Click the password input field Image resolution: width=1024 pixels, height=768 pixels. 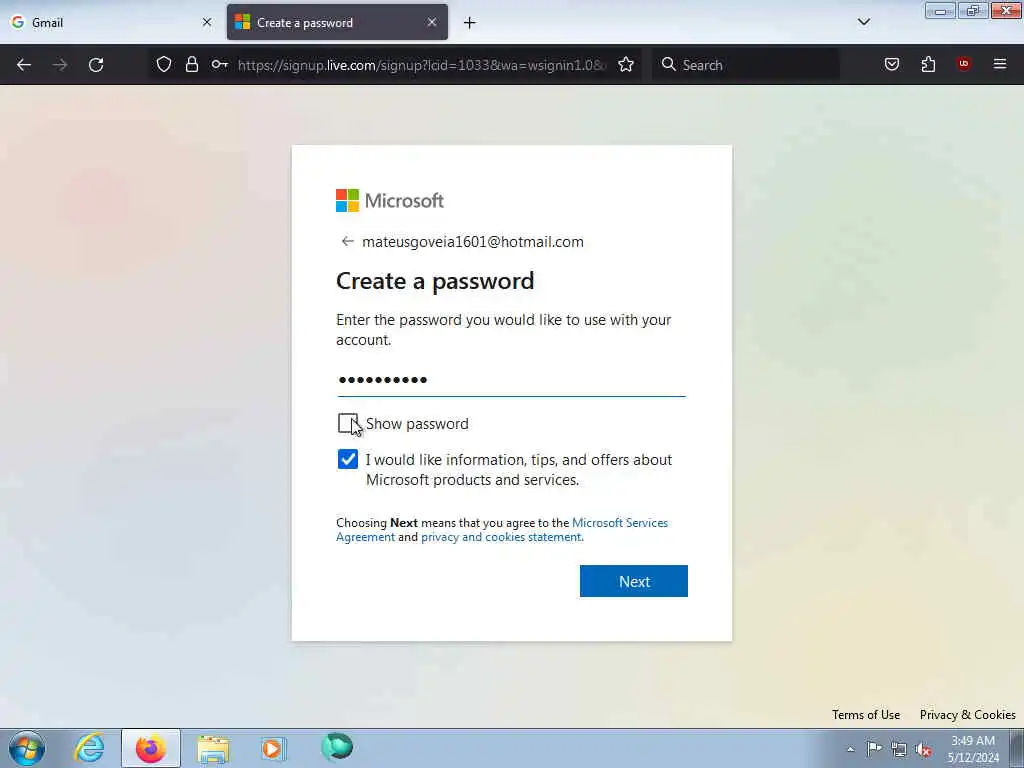click(511, 380)
